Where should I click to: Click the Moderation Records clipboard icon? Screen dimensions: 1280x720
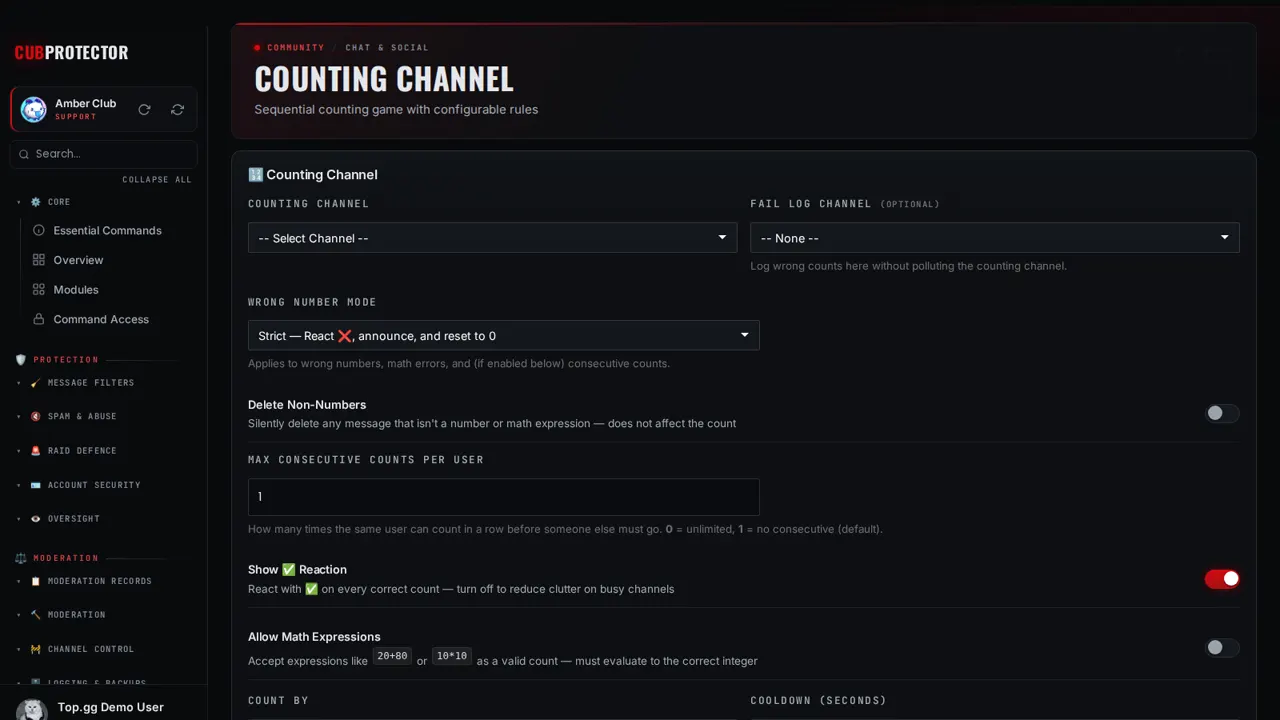coord(36,581)
